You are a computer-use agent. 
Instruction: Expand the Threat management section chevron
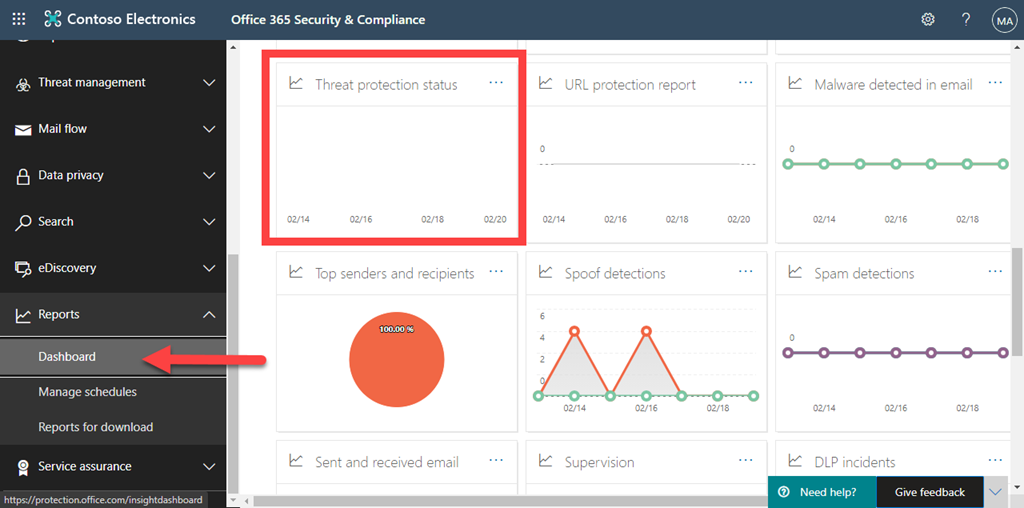209,83
